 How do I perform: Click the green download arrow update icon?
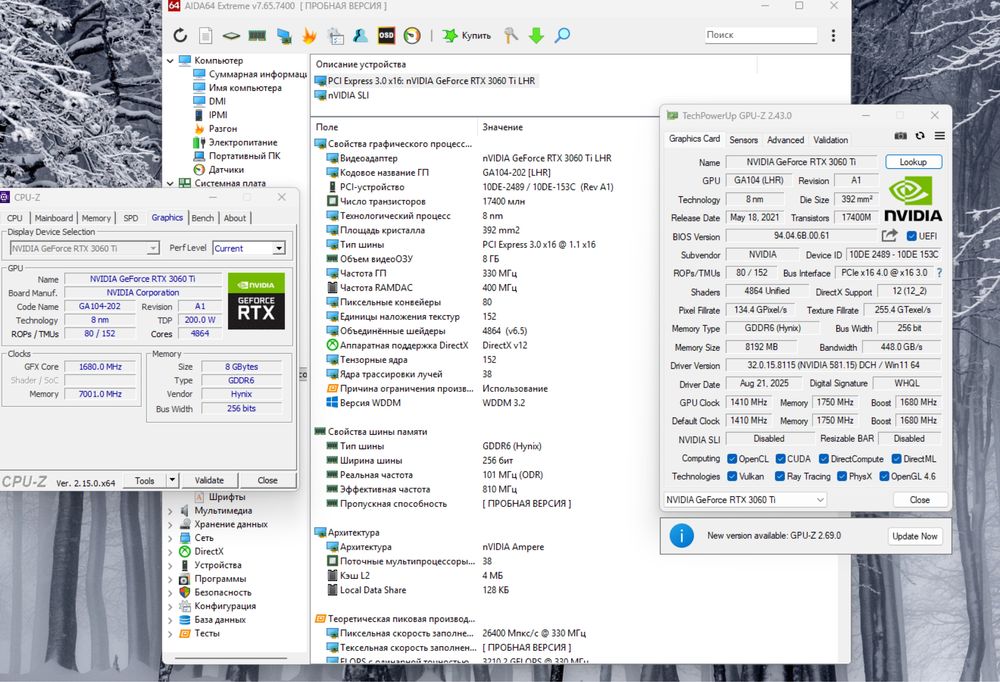point(536,36)
